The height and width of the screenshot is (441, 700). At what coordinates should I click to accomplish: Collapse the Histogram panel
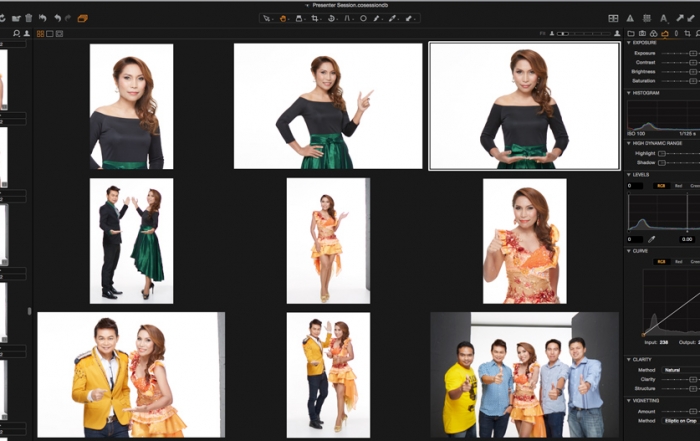click(x=629, y=93)
